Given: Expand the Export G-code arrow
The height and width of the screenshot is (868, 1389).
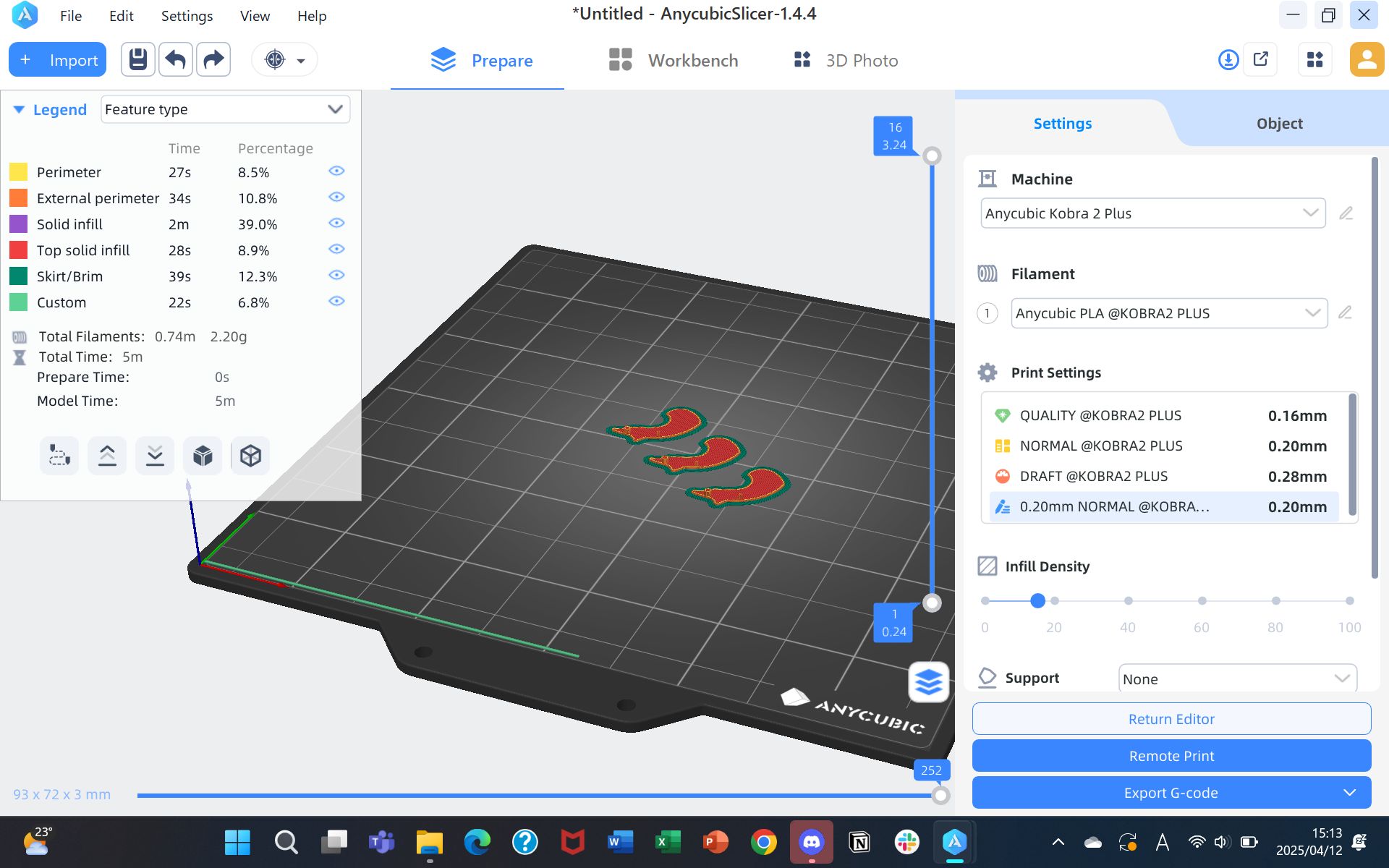Looking at the screenshot, I should tap(1349, 793).
